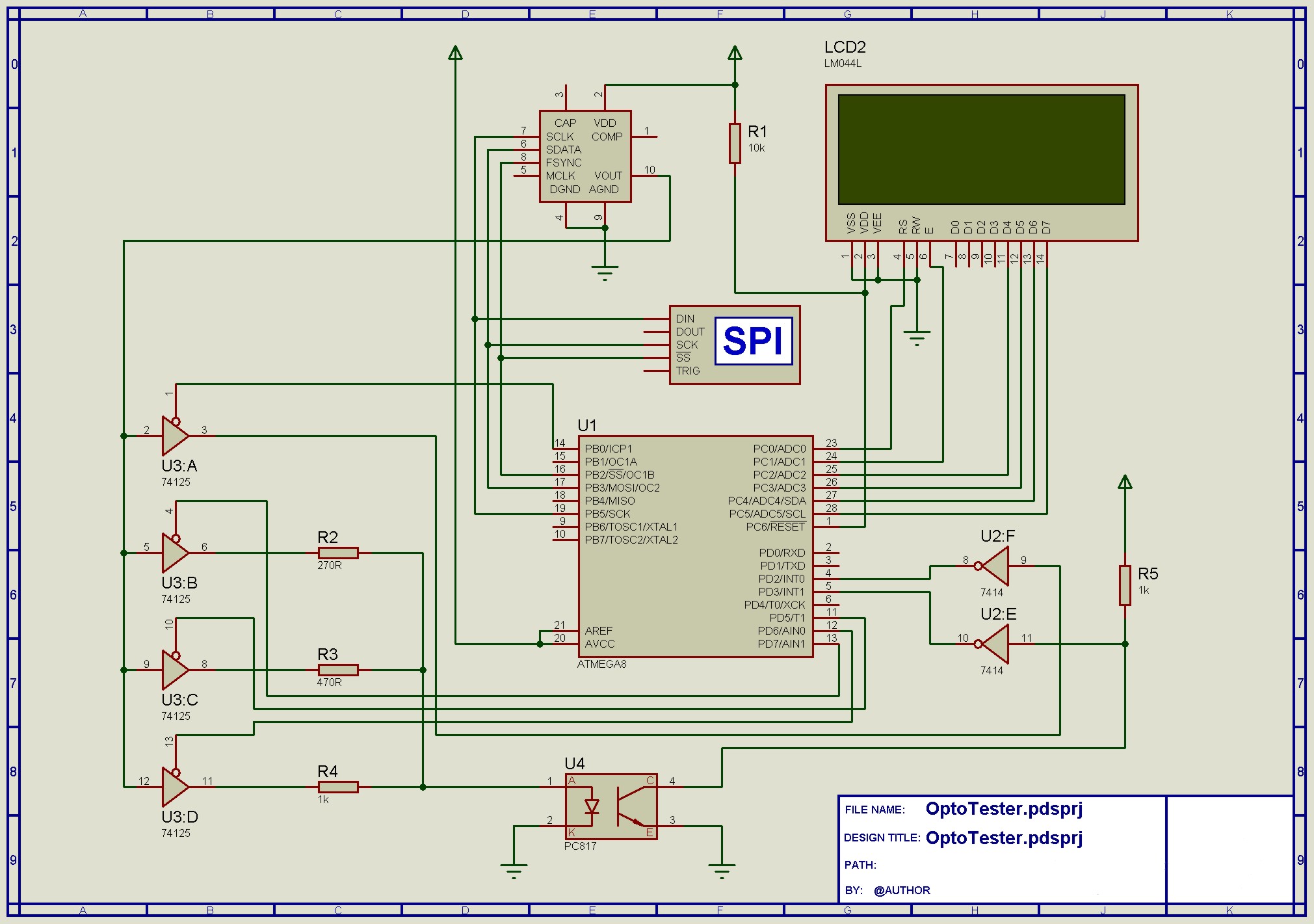Click the power arrow above R1
The image size is (1314, 924).
[735, 53]
